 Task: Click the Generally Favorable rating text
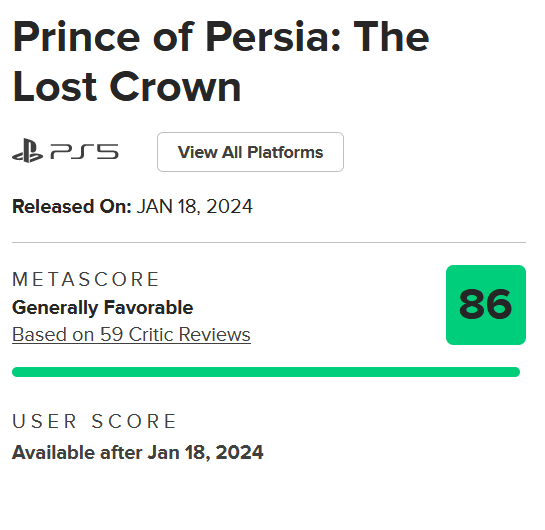tap(103, 308)
